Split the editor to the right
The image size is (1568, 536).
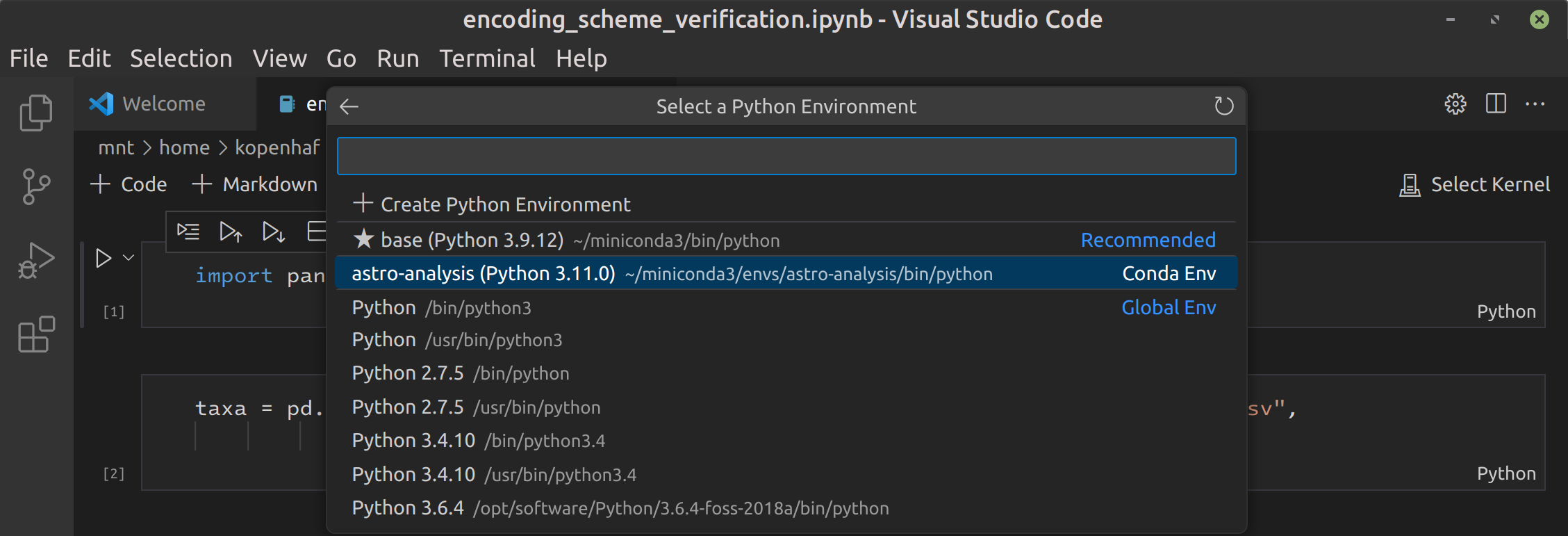pyautogui.click(x=1496, y=104)
